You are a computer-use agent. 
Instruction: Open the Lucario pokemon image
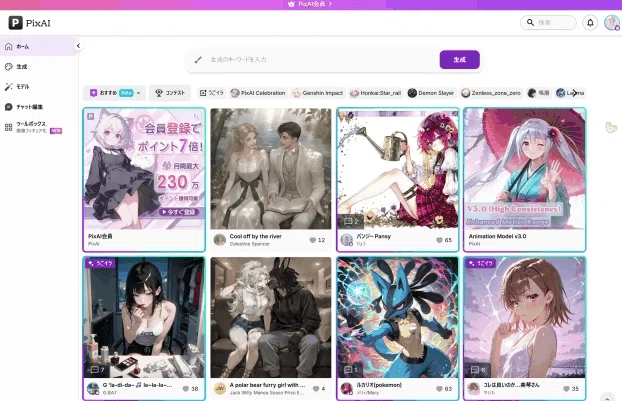397,317
